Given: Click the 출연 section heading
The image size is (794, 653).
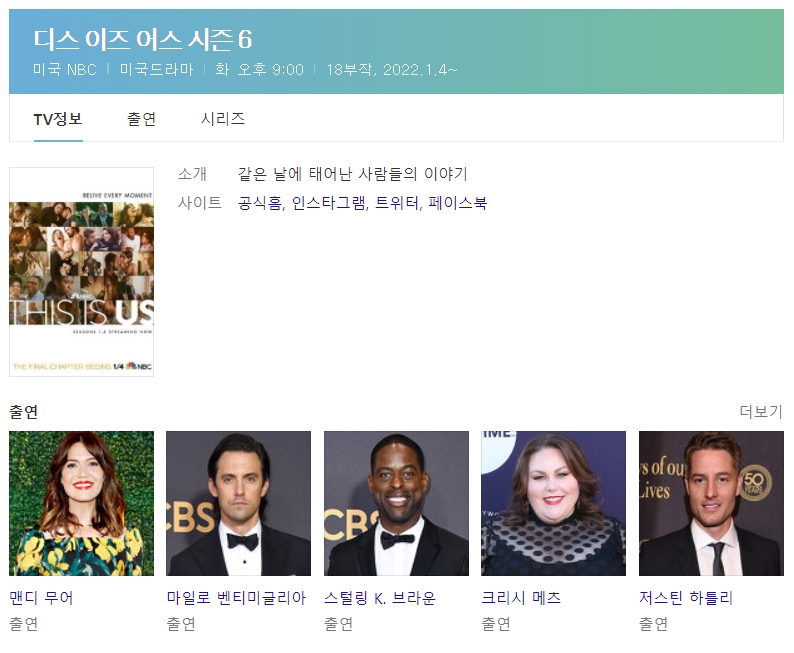Looking at the screenshot, I should pos(23,412).
